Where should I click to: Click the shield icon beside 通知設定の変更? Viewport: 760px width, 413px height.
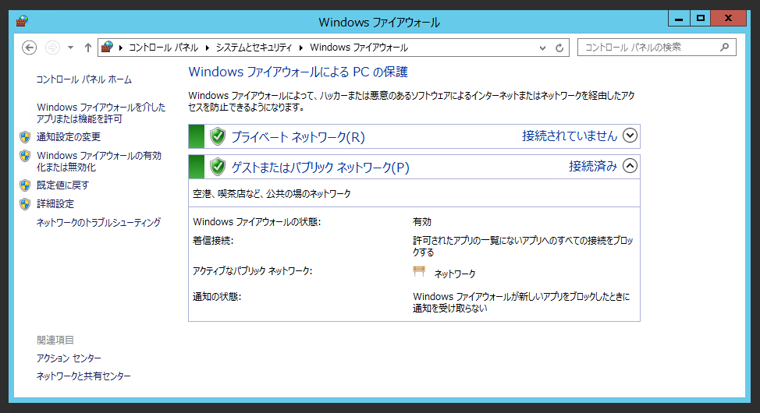click(x=25, y=137)
